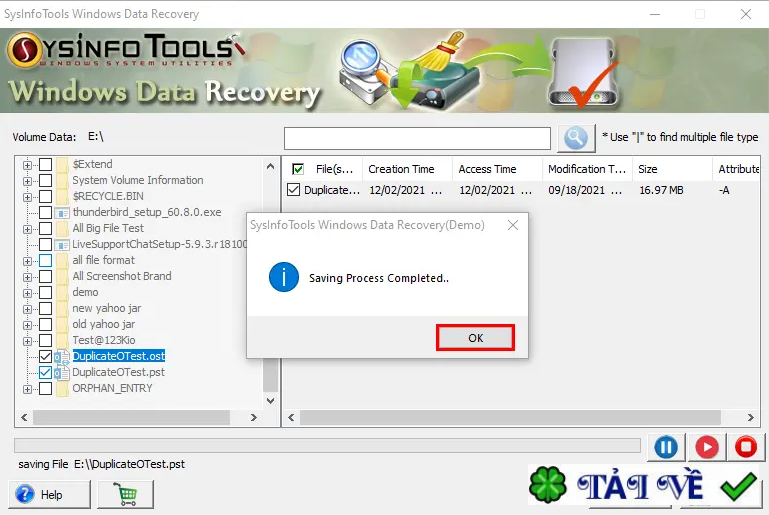769x515 pixels.
Task: Click the 09/18/2021 modification cell
Action: [x=586, y=190]
